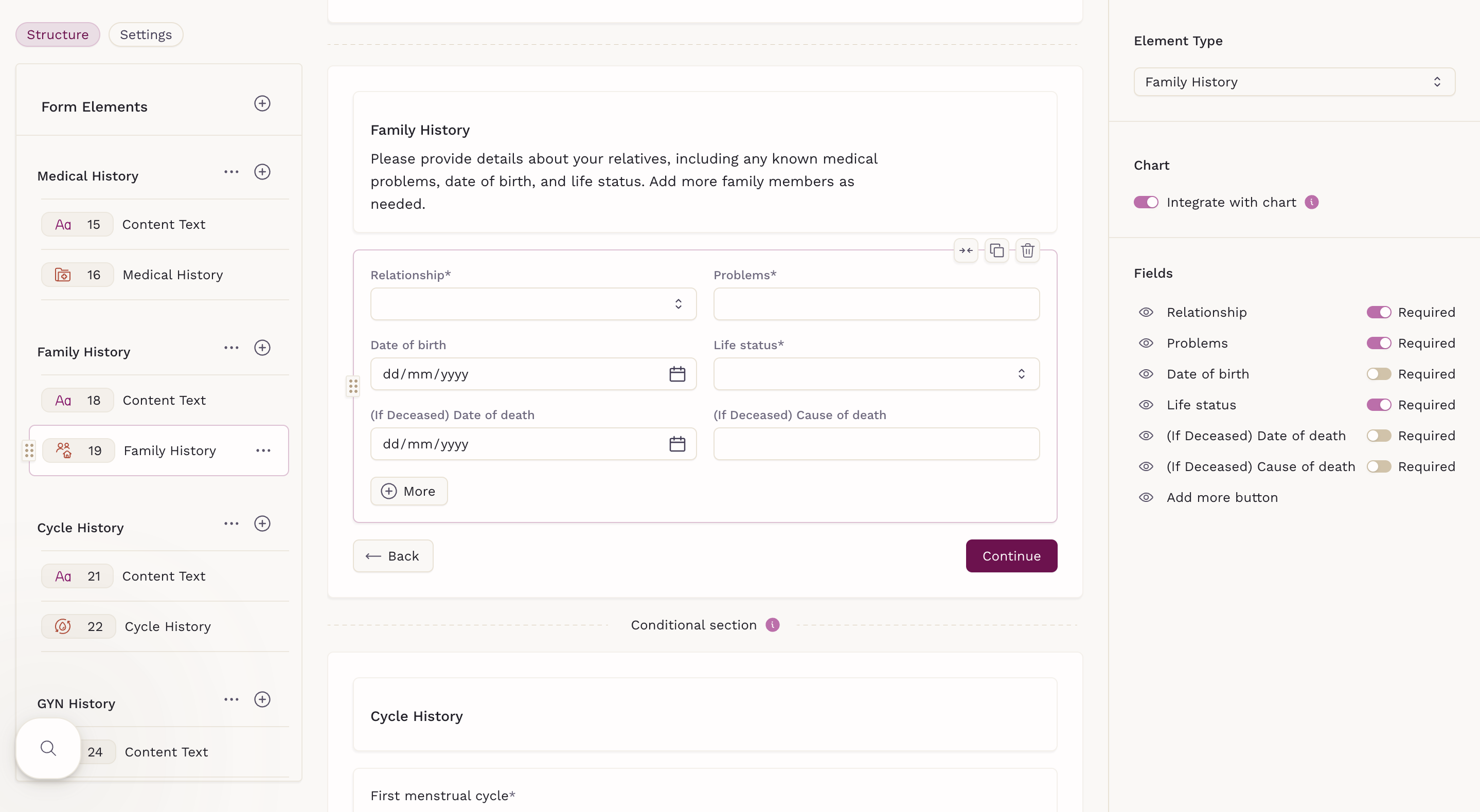Open the Relationship dropdown

pyautogui.click(x=532, y=304)
